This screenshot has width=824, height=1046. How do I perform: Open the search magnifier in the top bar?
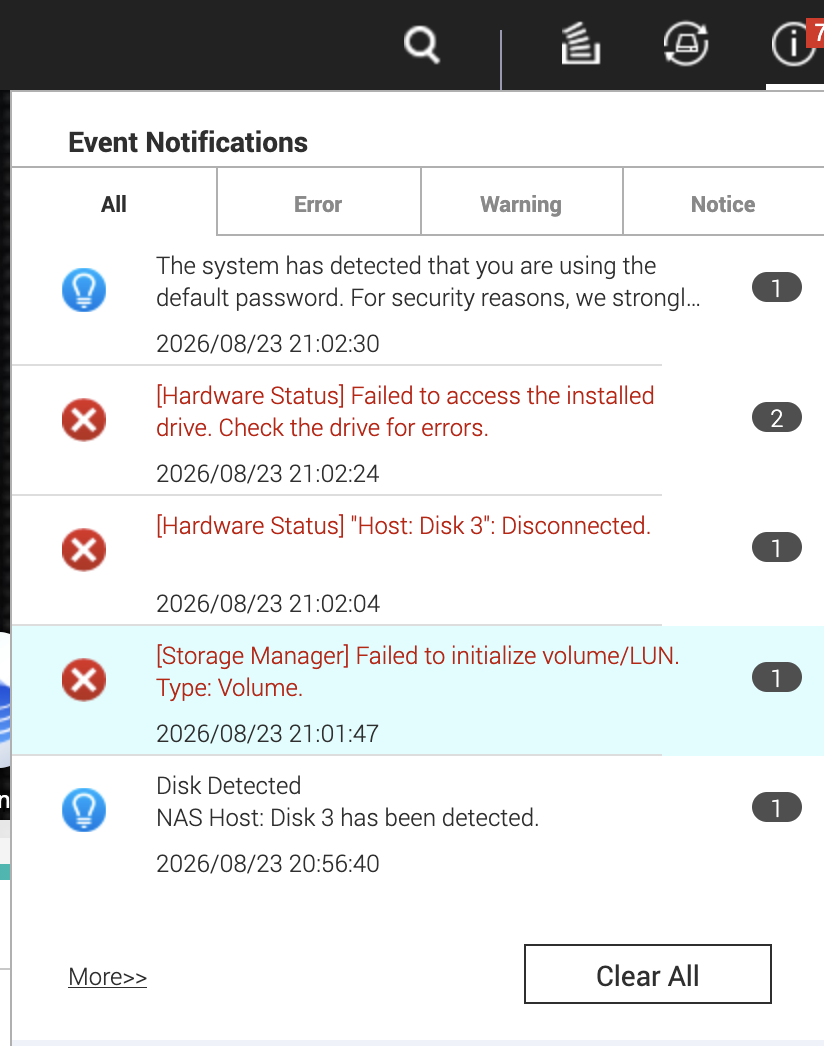(422, 45)
